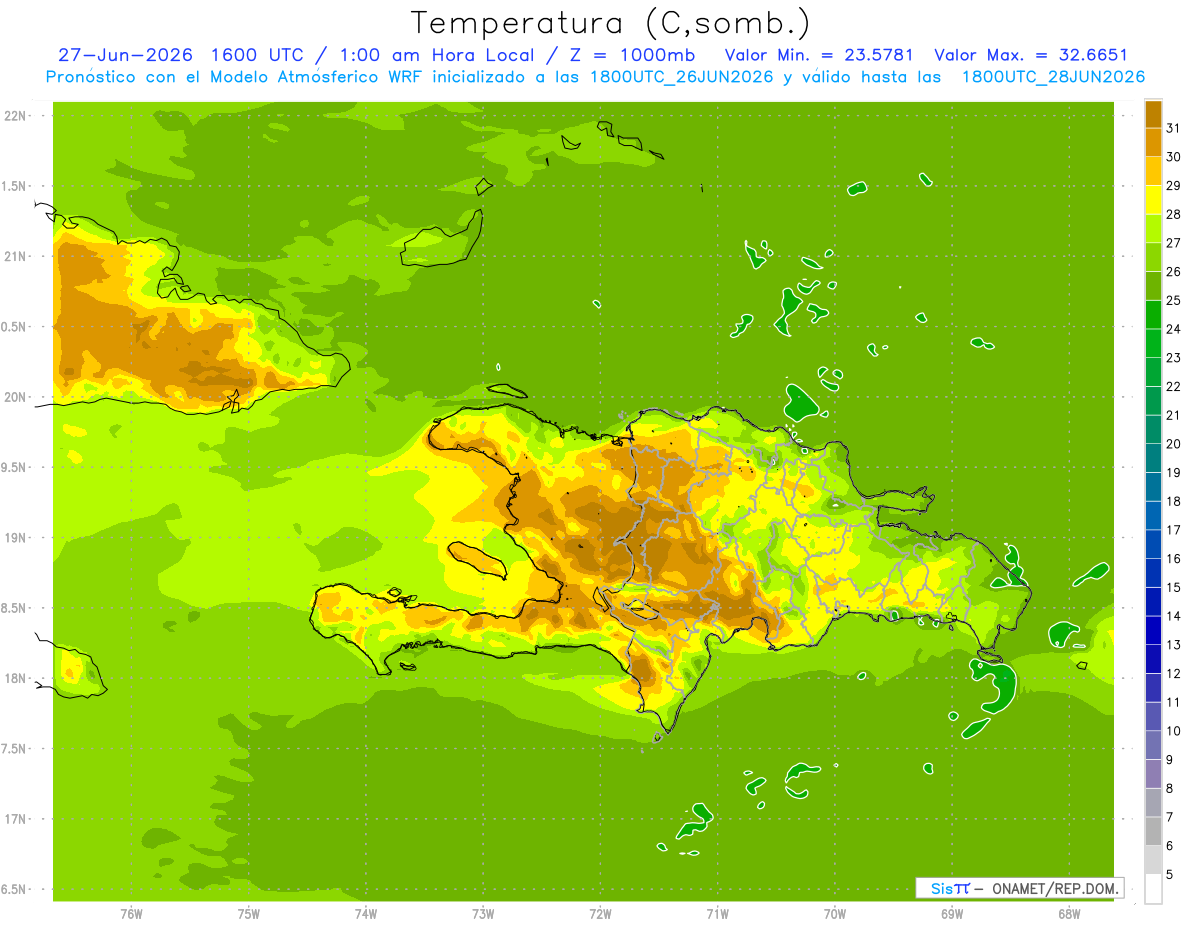Click the "20N" latitude axis label
Viewport: 1200px width, 927px height.
tap(15, 398)
